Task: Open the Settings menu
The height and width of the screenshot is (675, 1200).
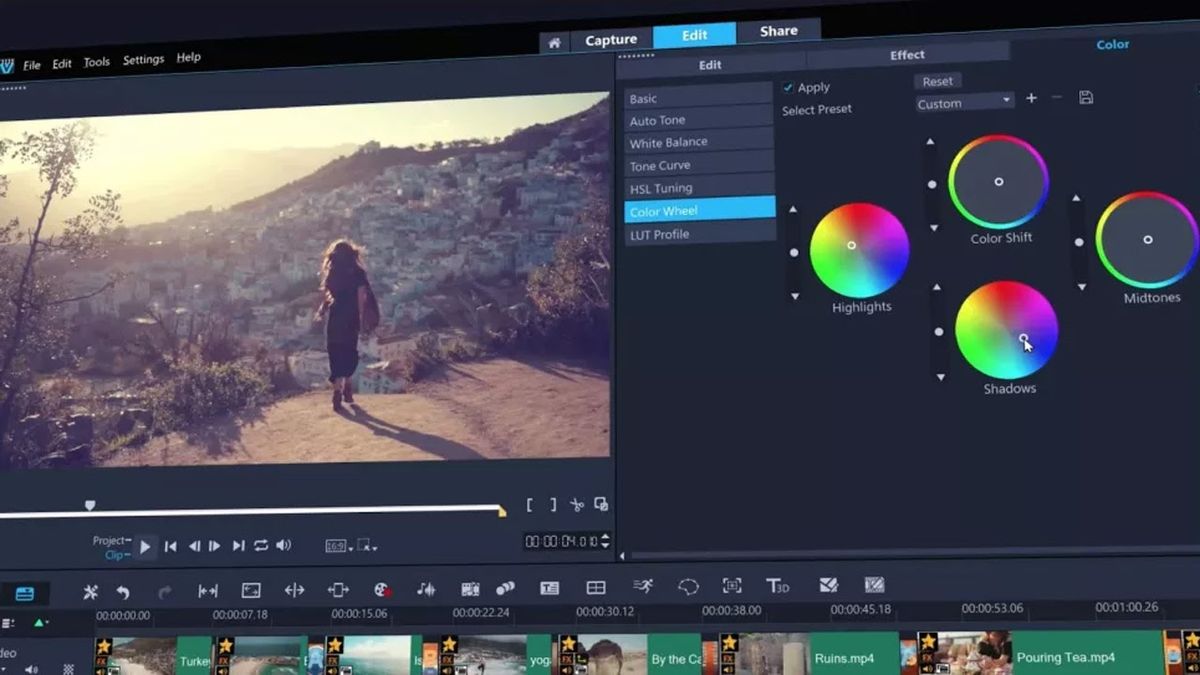Action: (143, 59)
